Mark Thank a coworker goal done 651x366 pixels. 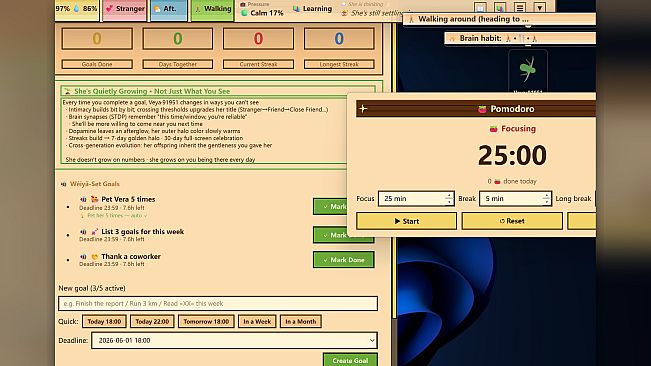point(344,260)
